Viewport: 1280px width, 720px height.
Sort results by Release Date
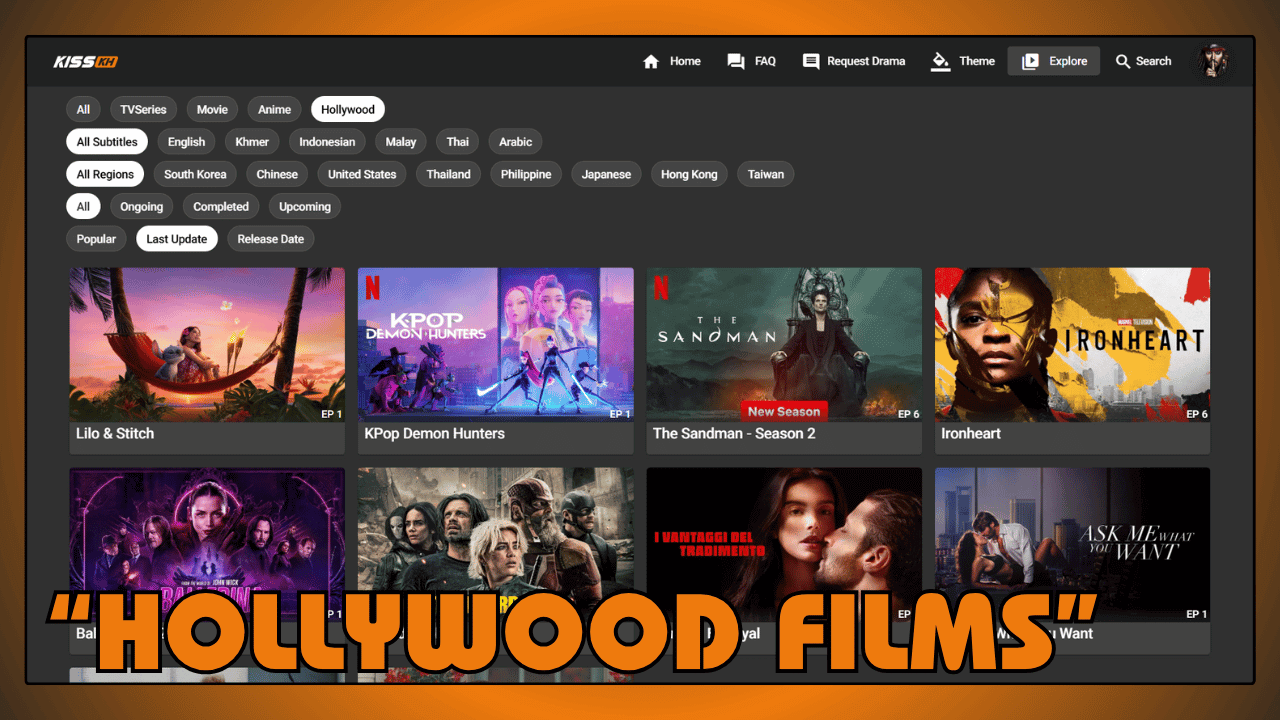point(270,238)
